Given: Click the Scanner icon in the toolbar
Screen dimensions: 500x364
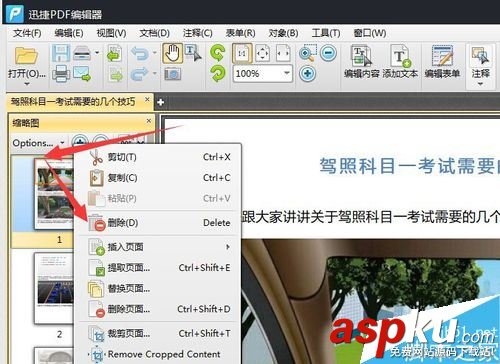Looking at the screenshot, I should click(x=82, y=53).
